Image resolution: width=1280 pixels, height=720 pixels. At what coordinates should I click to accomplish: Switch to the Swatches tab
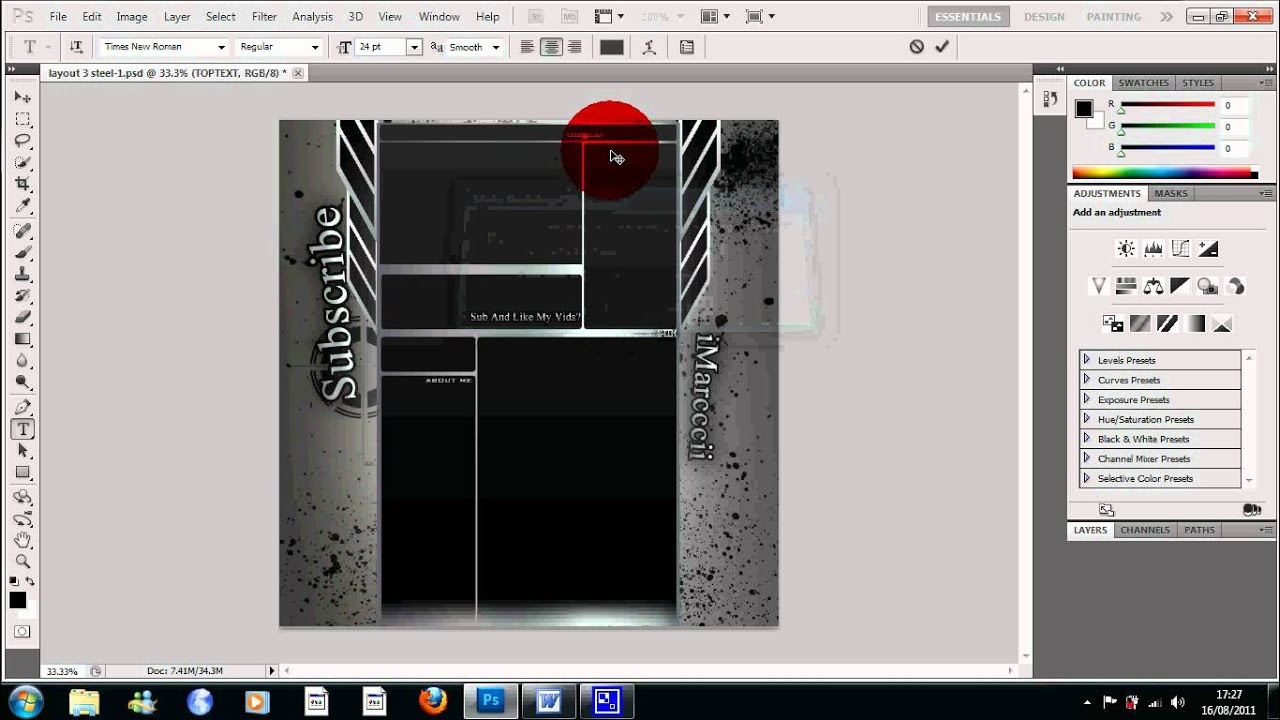(x=1143, y=83)
